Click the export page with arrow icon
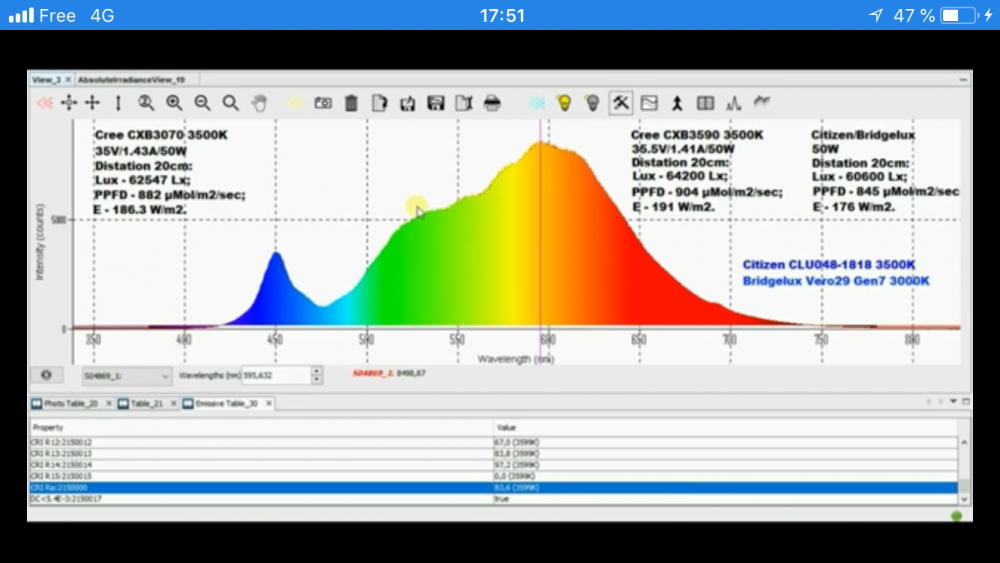This screenshot has width=1000, height=563. pyautogui.click(x=464, y=103)
